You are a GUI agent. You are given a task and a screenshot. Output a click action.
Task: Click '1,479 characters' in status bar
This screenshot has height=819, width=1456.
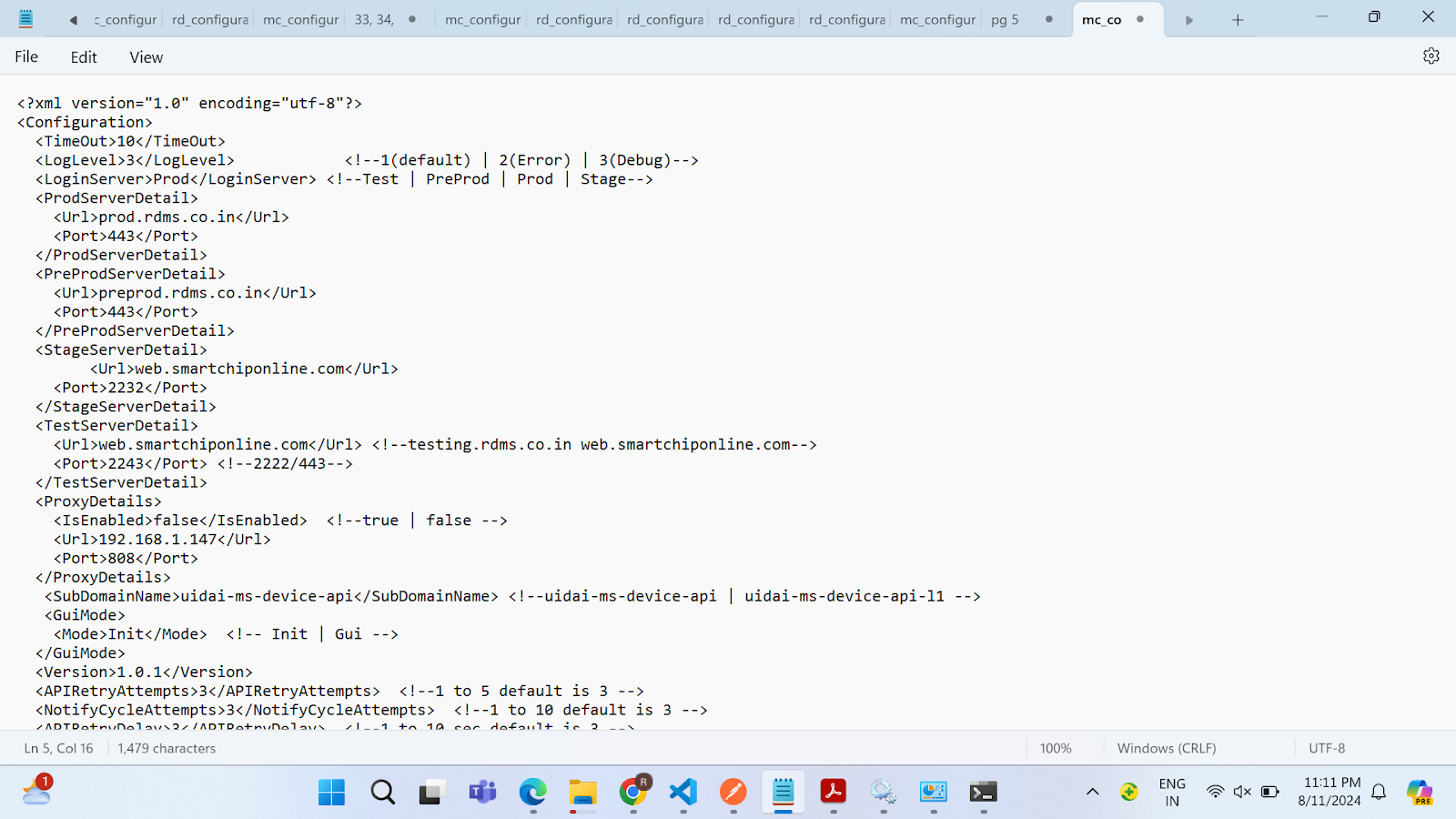tap(167, 748)
